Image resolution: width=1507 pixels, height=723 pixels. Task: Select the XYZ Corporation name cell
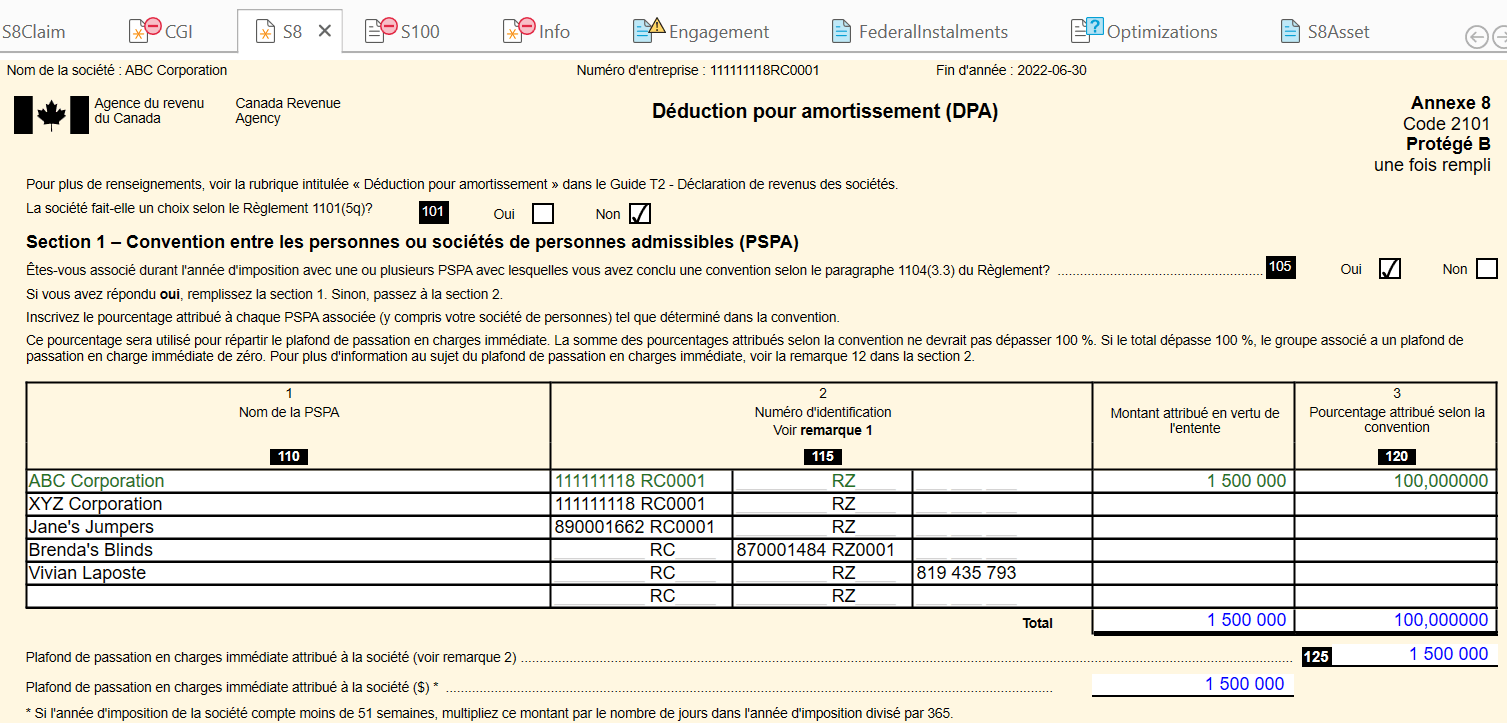pos(288,504)
